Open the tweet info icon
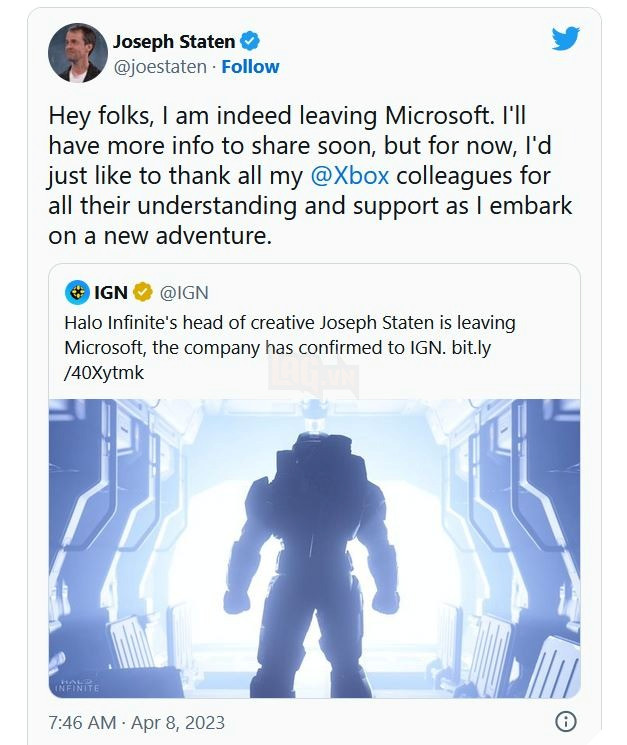Screen dimensions: 627x745 coord(565,721)
